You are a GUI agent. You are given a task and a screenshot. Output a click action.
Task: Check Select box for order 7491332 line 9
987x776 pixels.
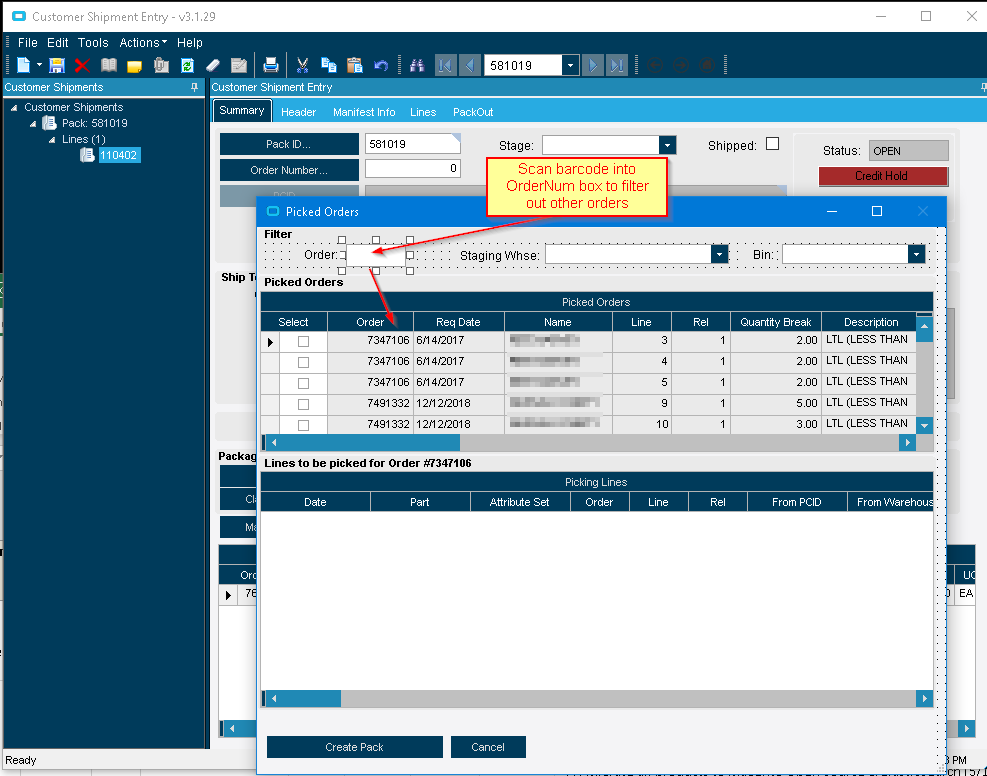pos(303,404)
